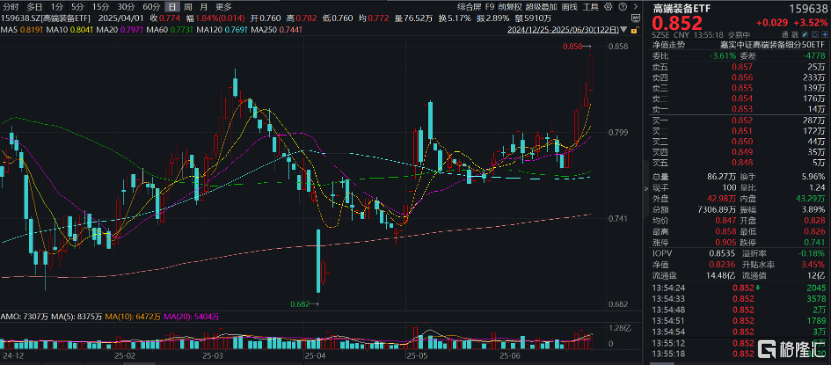This screenshot has height=366, width=832.
Task: Switch to 分时 intraday tab
Action: 11,7
